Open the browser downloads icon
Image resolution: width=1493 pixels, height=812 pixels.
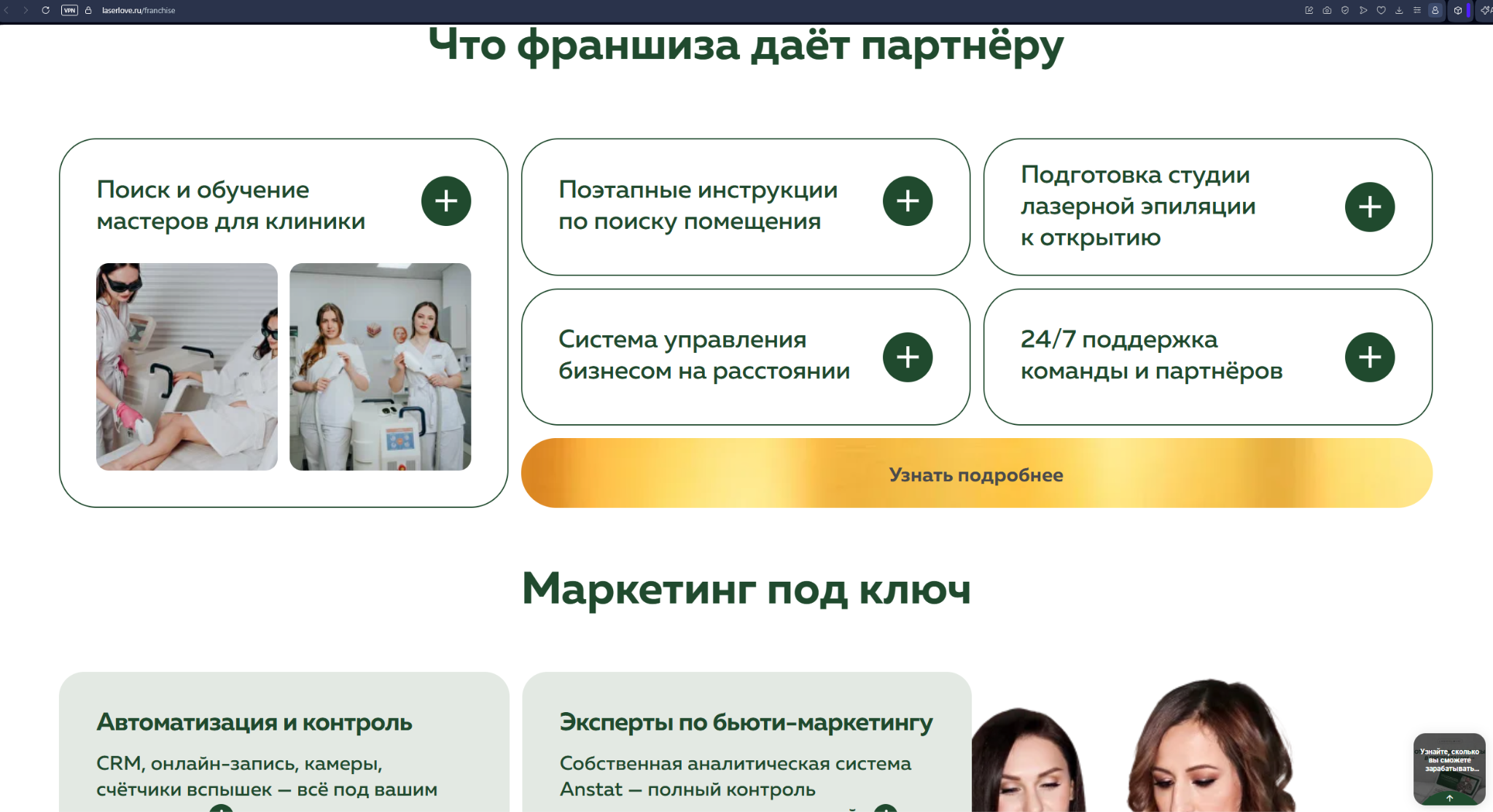1399,10
